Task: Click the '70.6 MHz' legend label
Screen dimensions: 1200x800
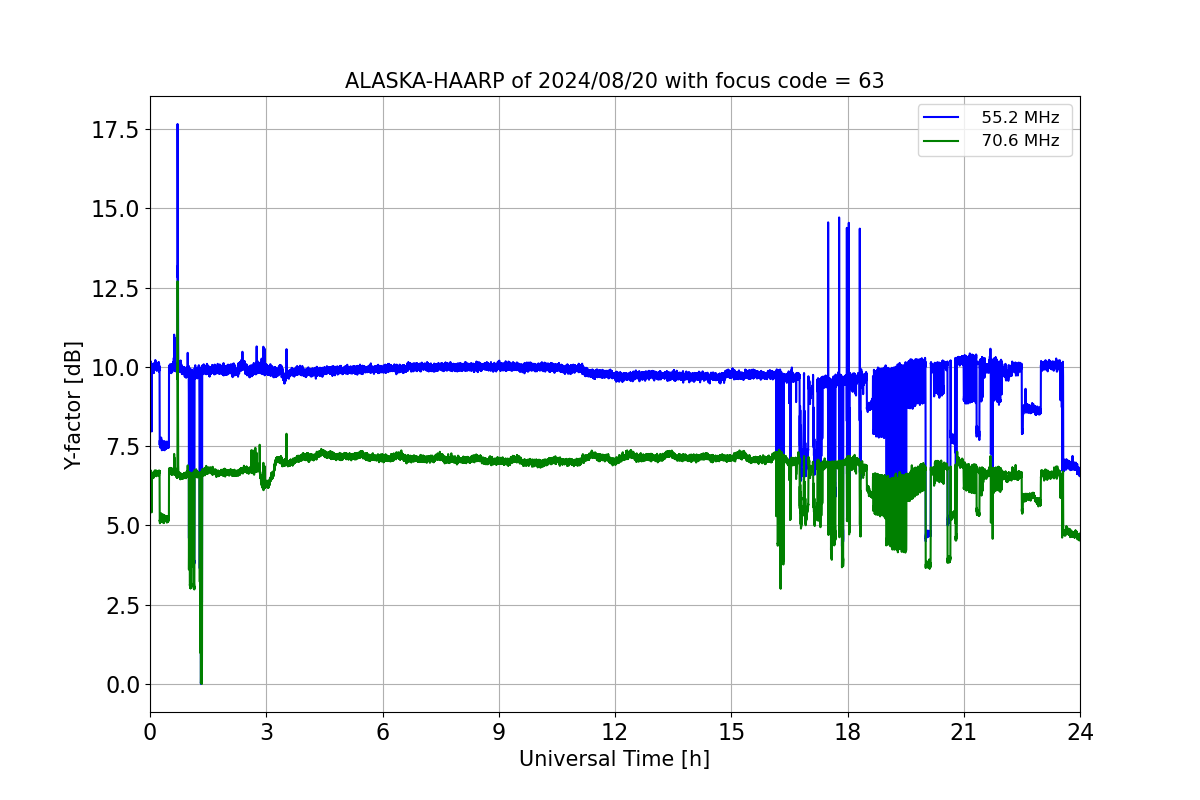Action: (1020, 141)
